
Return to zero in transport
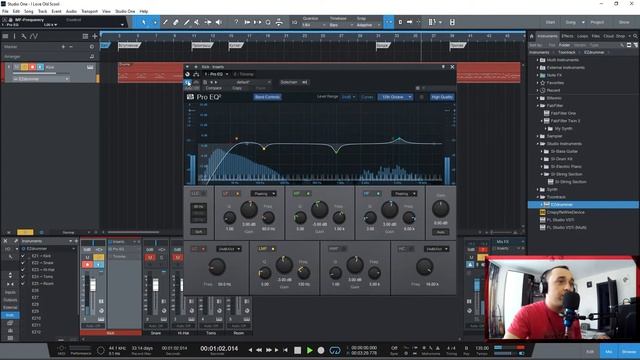pos(285,350)
